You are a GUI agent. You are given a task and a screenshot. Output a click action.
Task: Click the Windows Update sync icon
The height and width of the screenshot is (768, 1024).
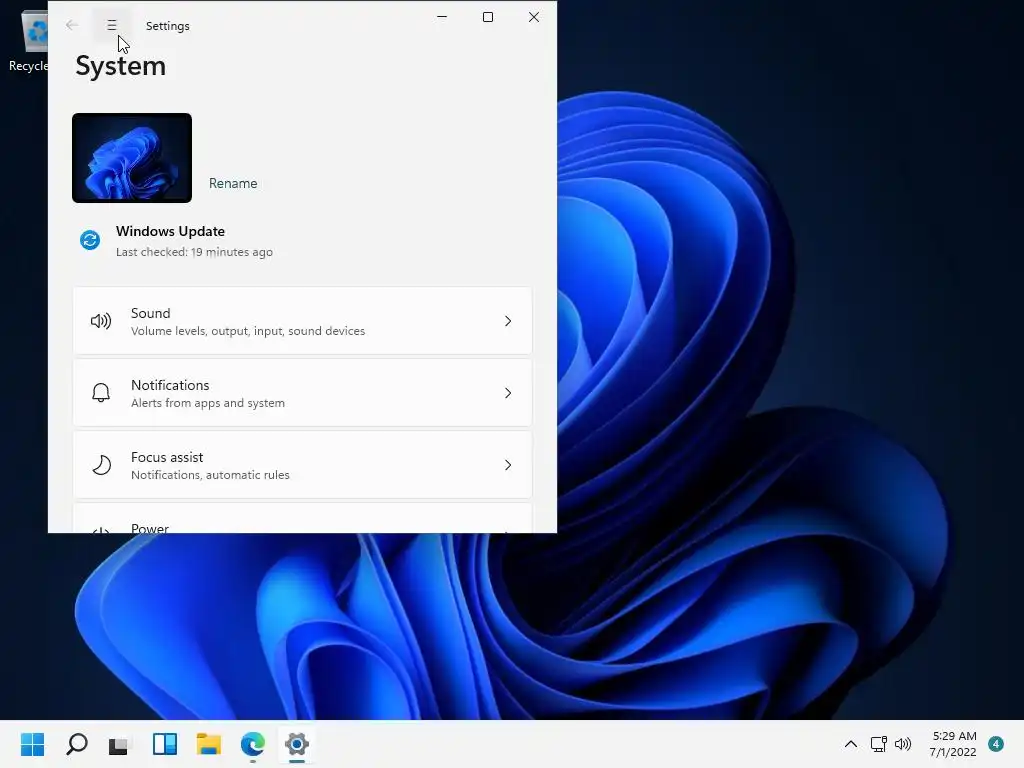(90, 240)
